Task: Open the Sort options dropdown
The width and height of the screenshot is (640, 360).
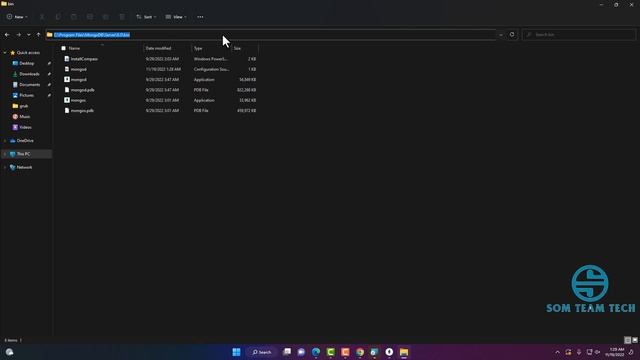Action: click(x=146, y=17)
